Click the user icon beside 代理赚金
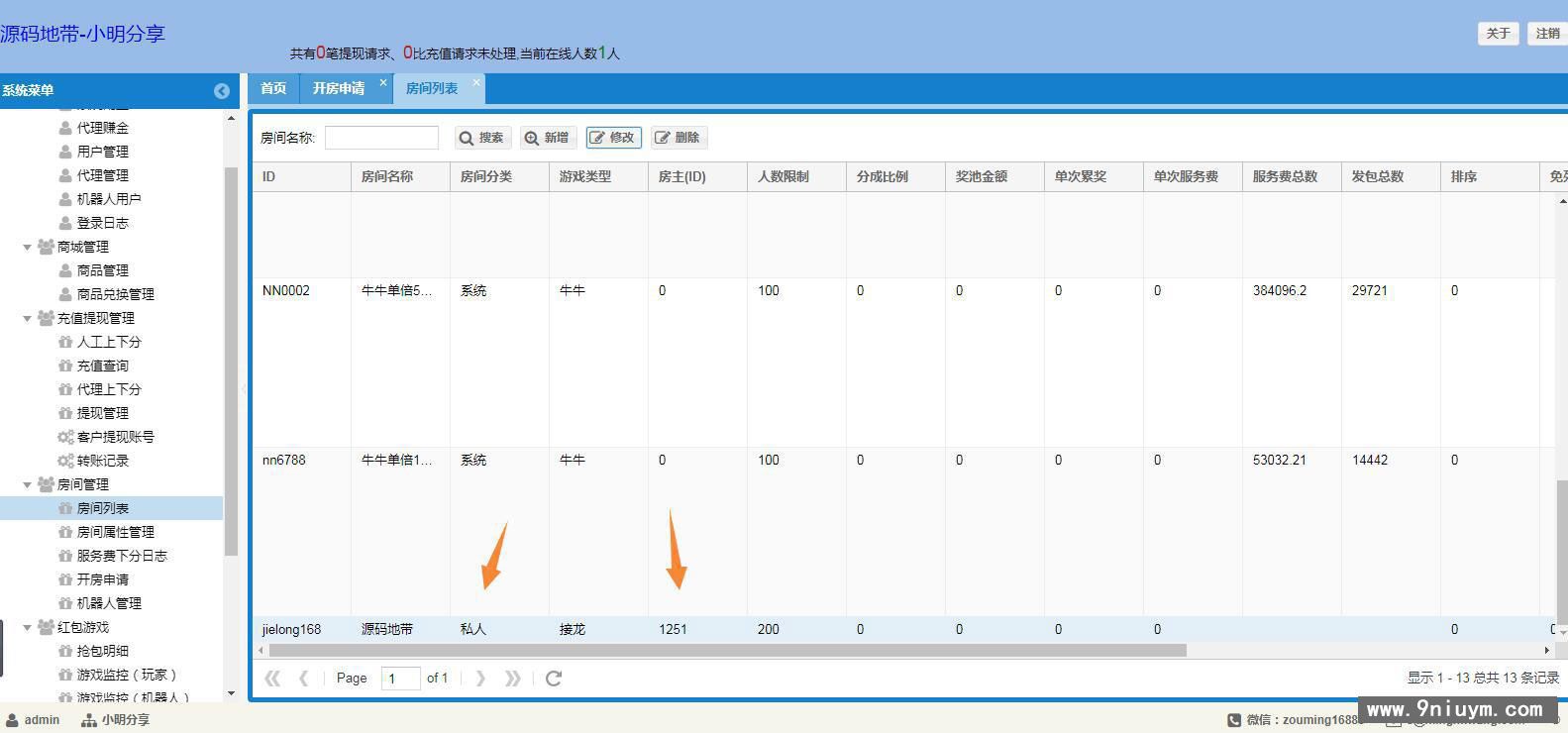The image size is (1568, 733). point(65,128)
